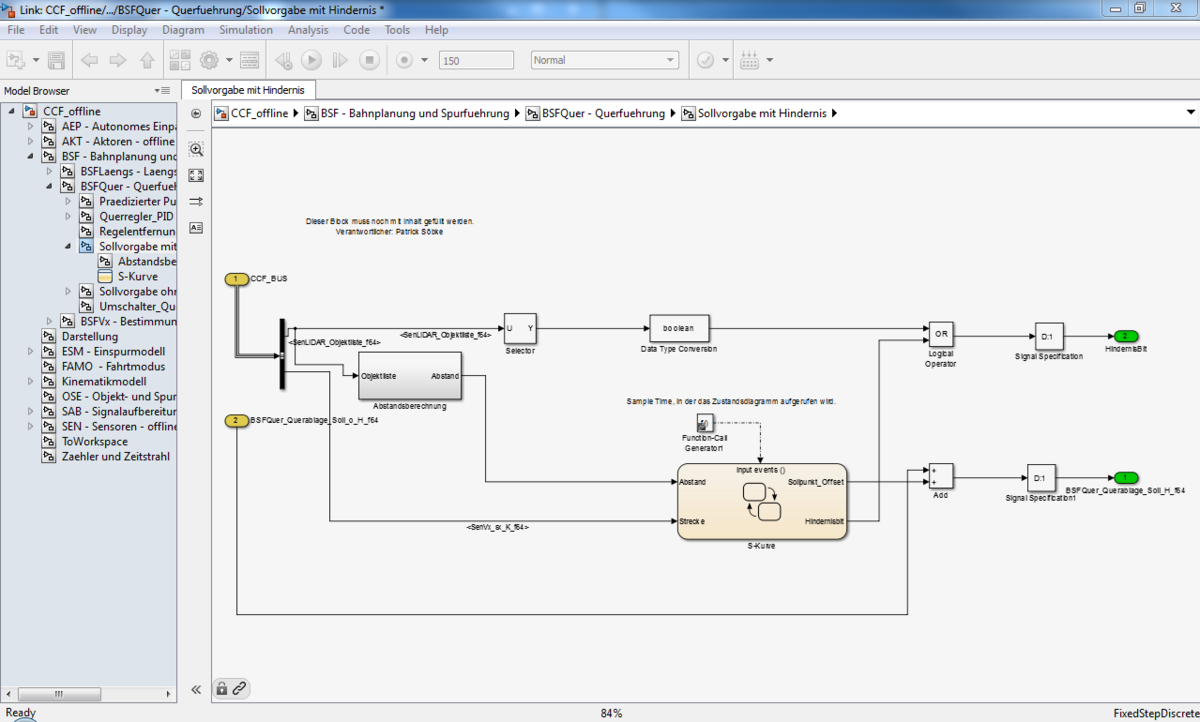
Task: Toggle the library lock icon at bottom-left
Action: click(x=222, y=688)
